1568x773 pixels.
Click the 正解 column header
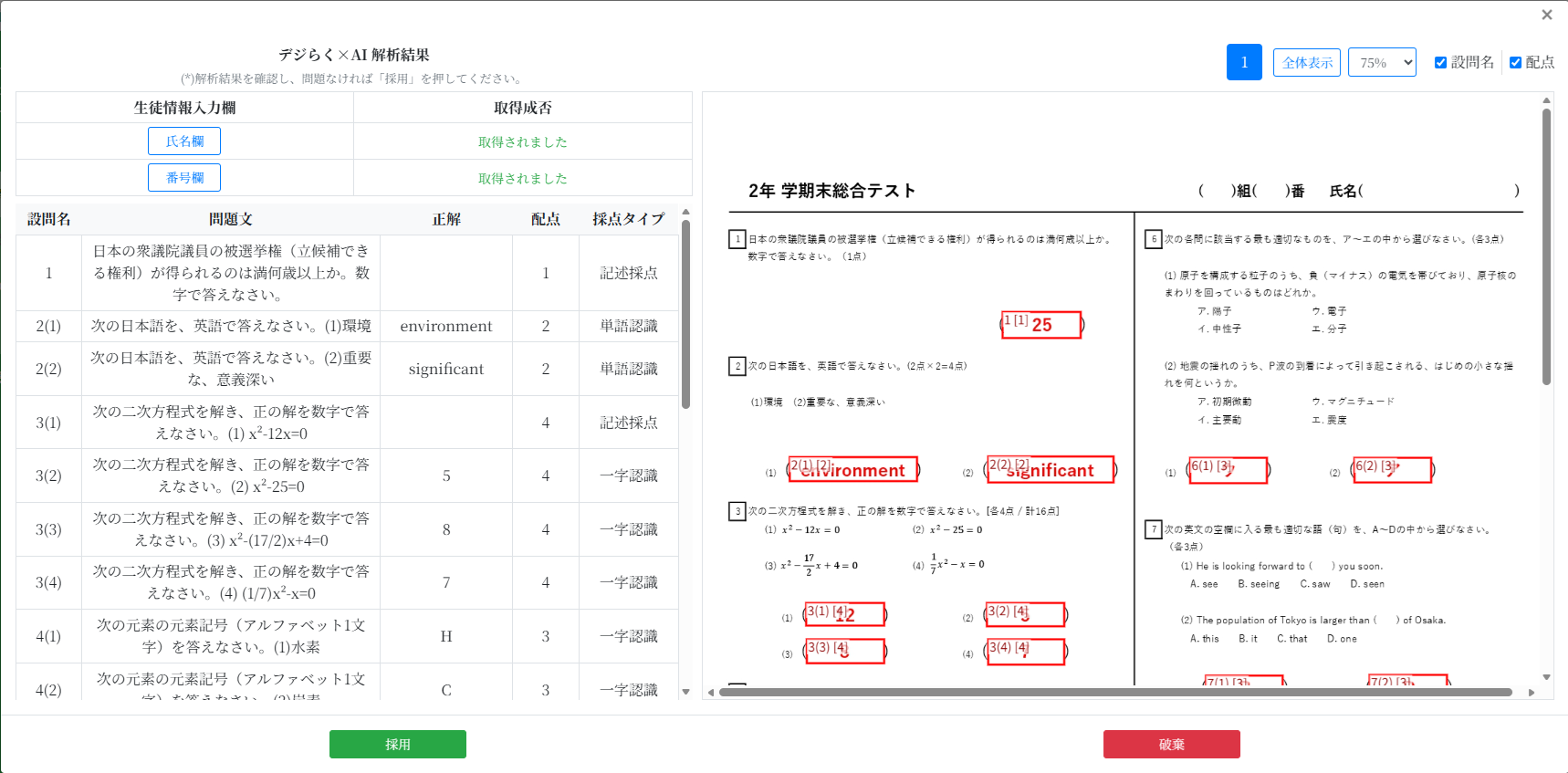pyautogui.click(x=446, y=219)
